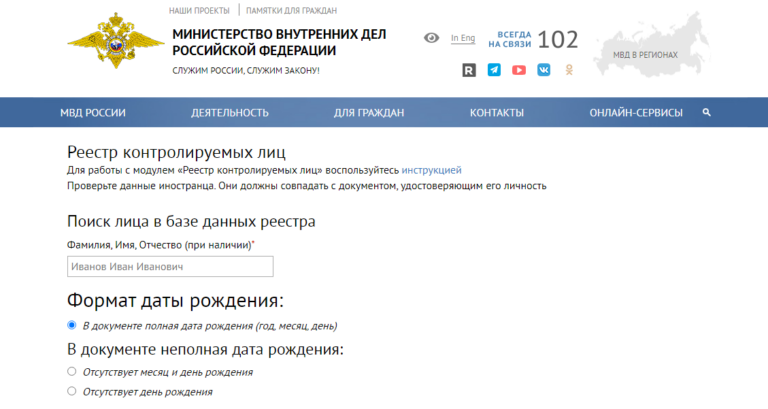Click the slogan 'СЛУЖИМ РОССИИ, СЛУЖИМ ЗАКОНУ!'

[246, 71]
